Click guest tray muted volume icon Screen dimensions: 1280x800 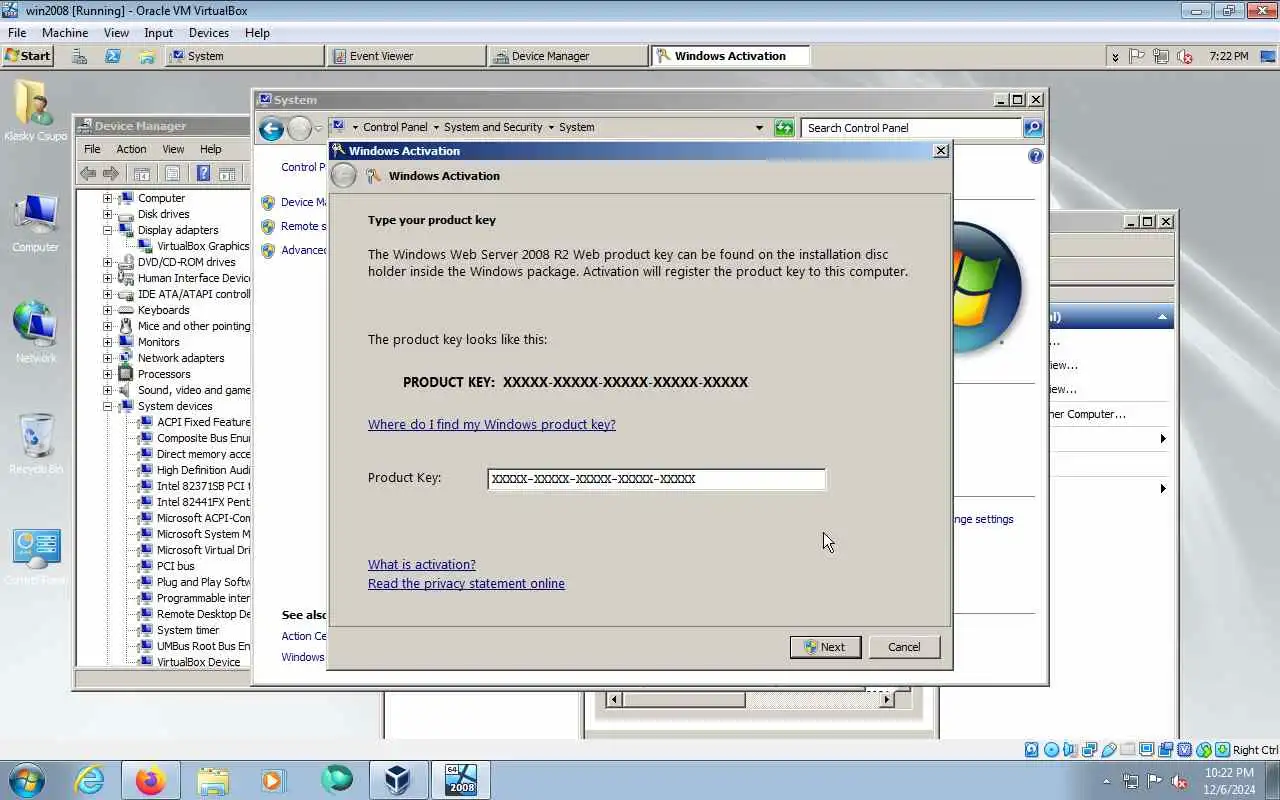tap(1185, 56)
